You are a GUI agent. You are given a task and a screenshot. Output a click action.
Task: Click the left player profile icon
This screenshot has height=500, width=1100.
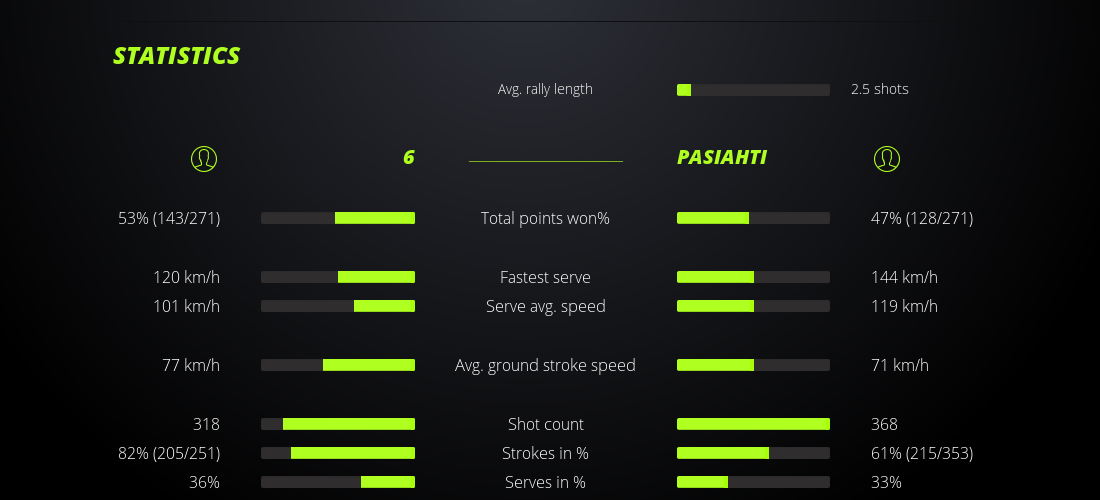204,158
